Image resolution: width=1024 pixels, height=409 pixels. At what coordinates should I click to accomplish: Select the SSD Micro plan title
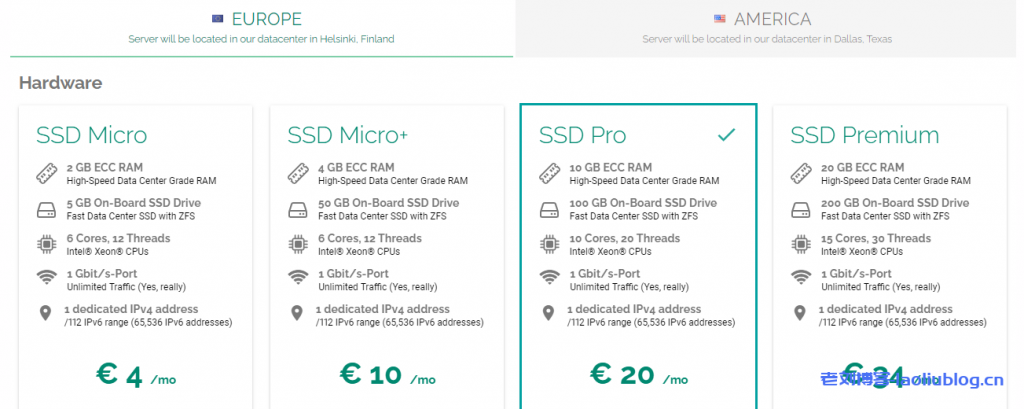click(x=92, y=135)
